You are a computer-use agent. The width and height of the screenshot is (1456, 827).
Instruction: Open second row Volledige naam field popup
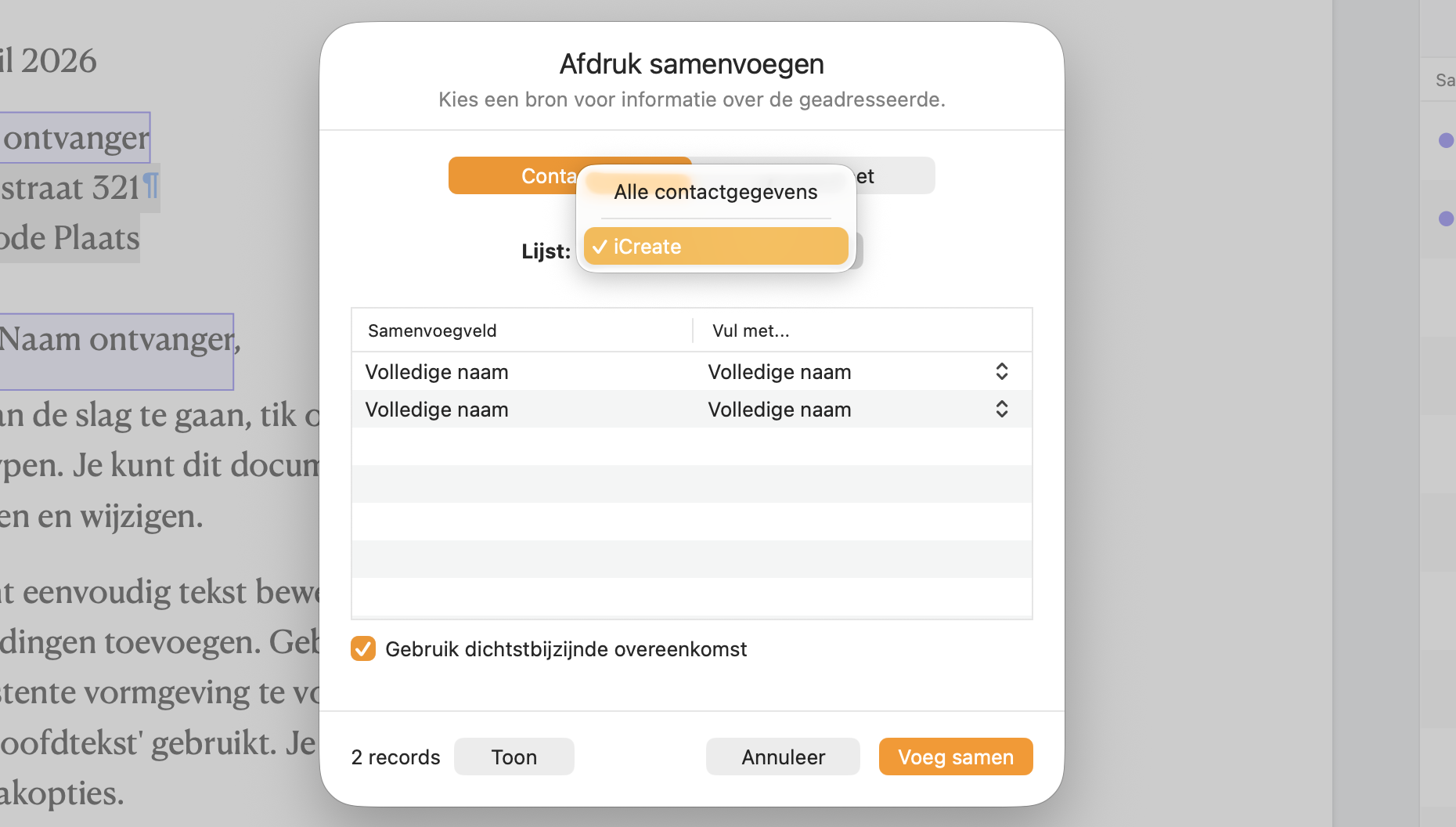point(1001,409)
